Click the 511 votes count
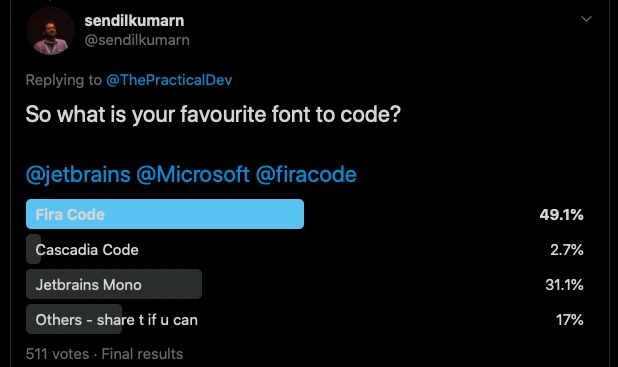This screenshot has height=367, width=618. tap(58, 354)
